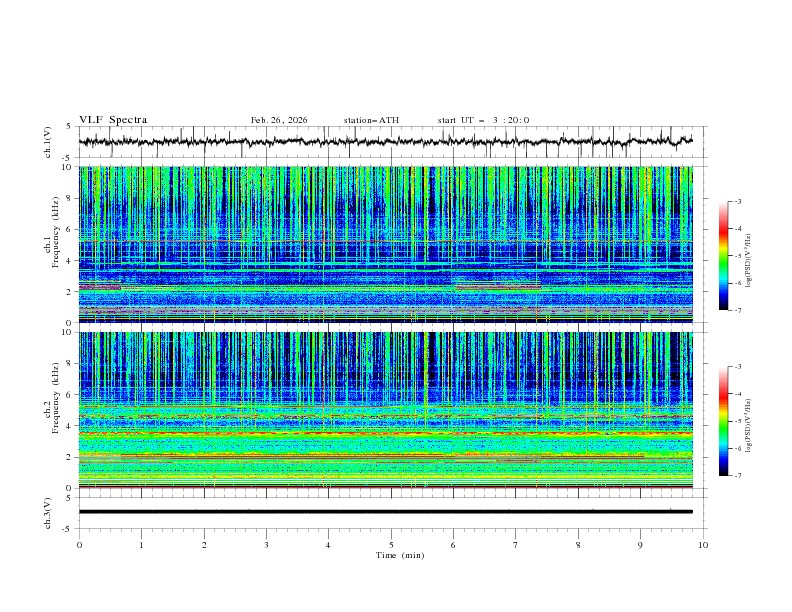Select the date text "Feb. 26, 2026"
This screenshot has height=612, width=792.
coord(279,120)
